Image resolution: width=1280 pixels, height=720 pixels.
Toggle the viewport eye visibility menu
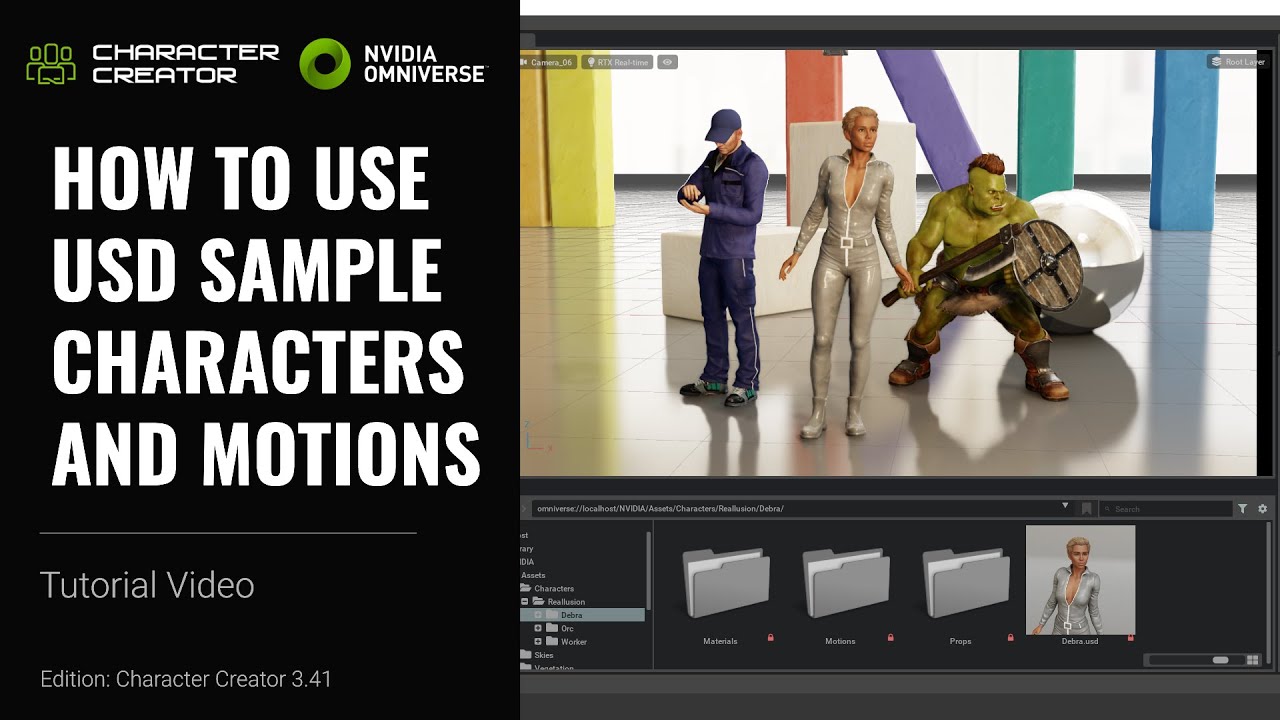pos(667,62)
